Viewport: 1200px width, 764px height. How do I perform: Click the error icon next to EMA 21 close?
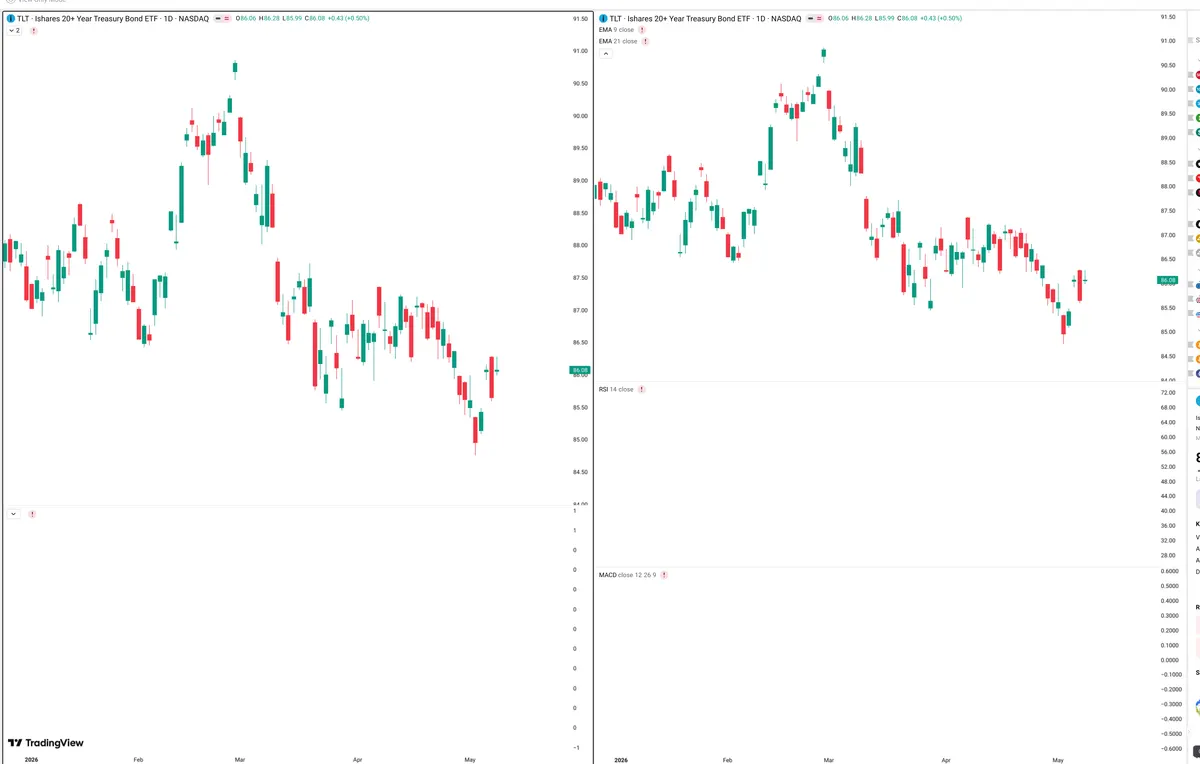pyautogui.click(x=644, y=42)
